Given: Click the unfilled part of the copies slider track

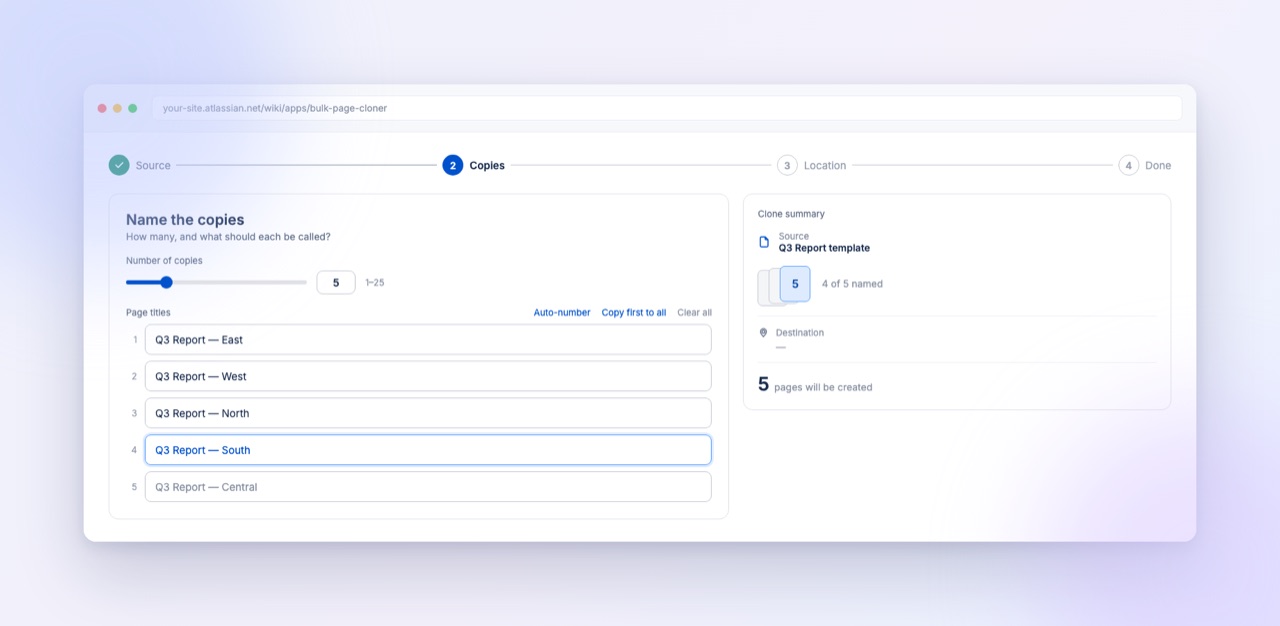Looking at the screenshot, I should pos(239,282).
